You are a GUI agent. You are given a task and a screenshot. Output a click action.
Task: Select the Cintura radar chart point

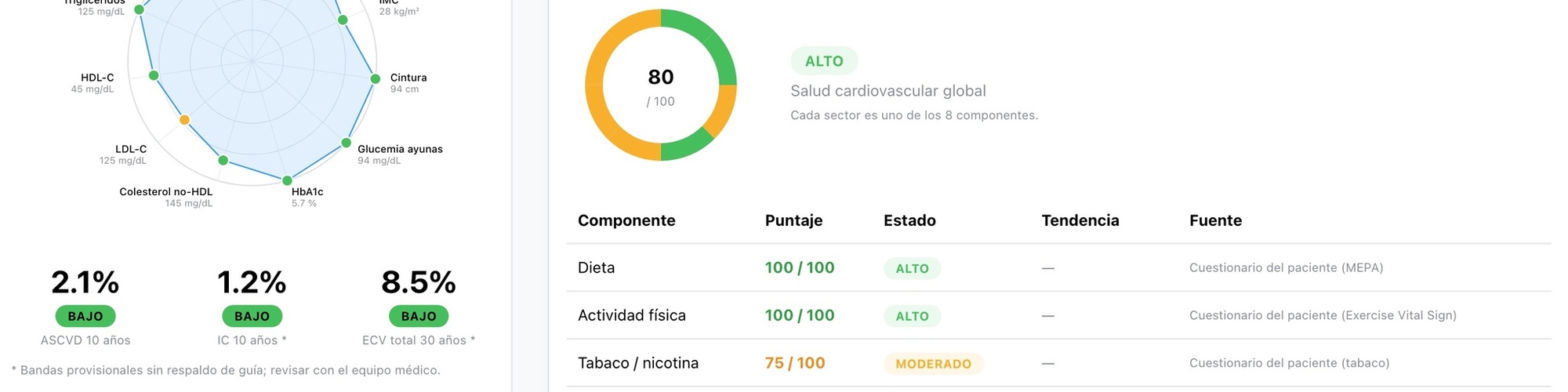[375, 78]
